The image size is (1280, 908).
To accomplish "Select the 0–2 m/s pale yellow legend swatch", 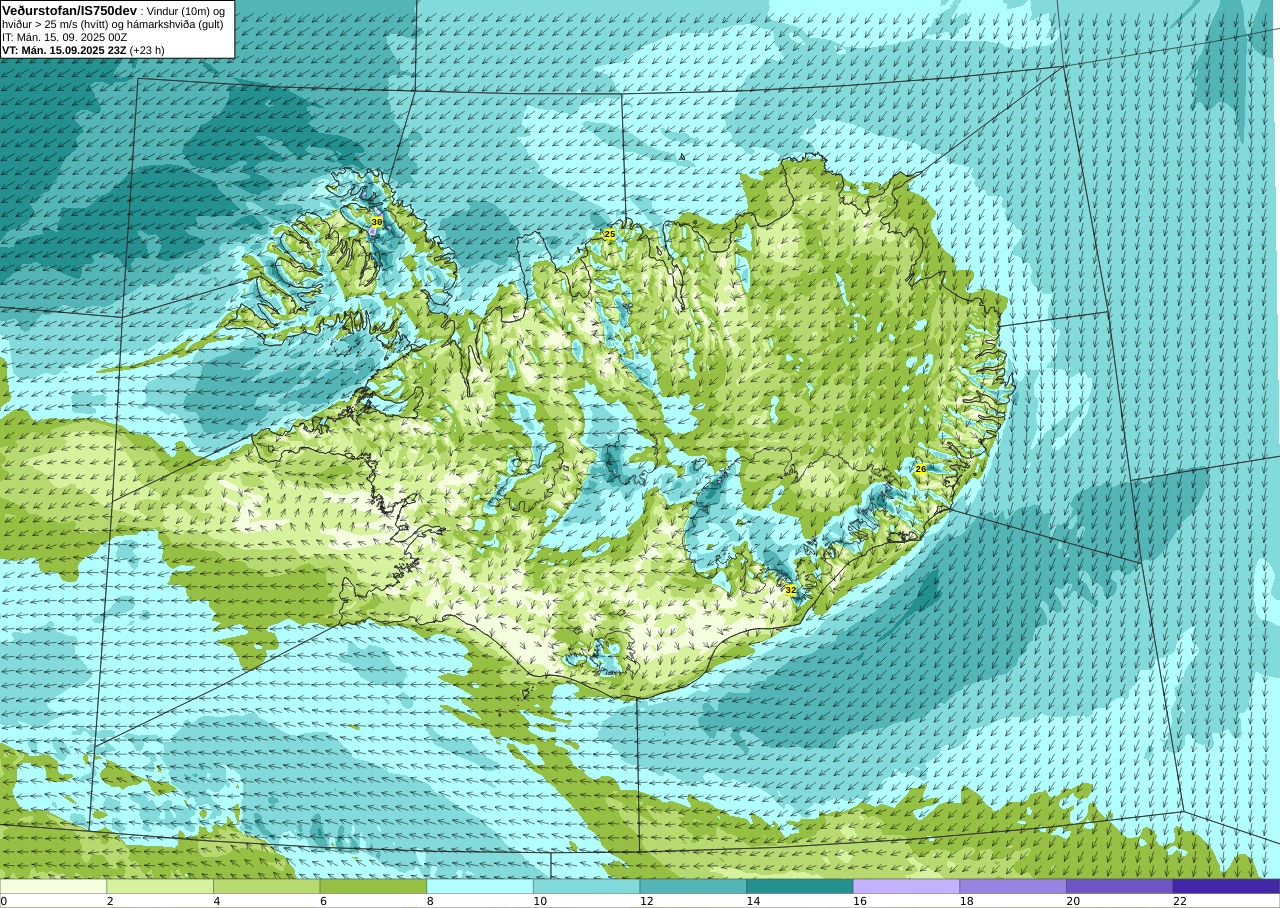I will [53, 886].
